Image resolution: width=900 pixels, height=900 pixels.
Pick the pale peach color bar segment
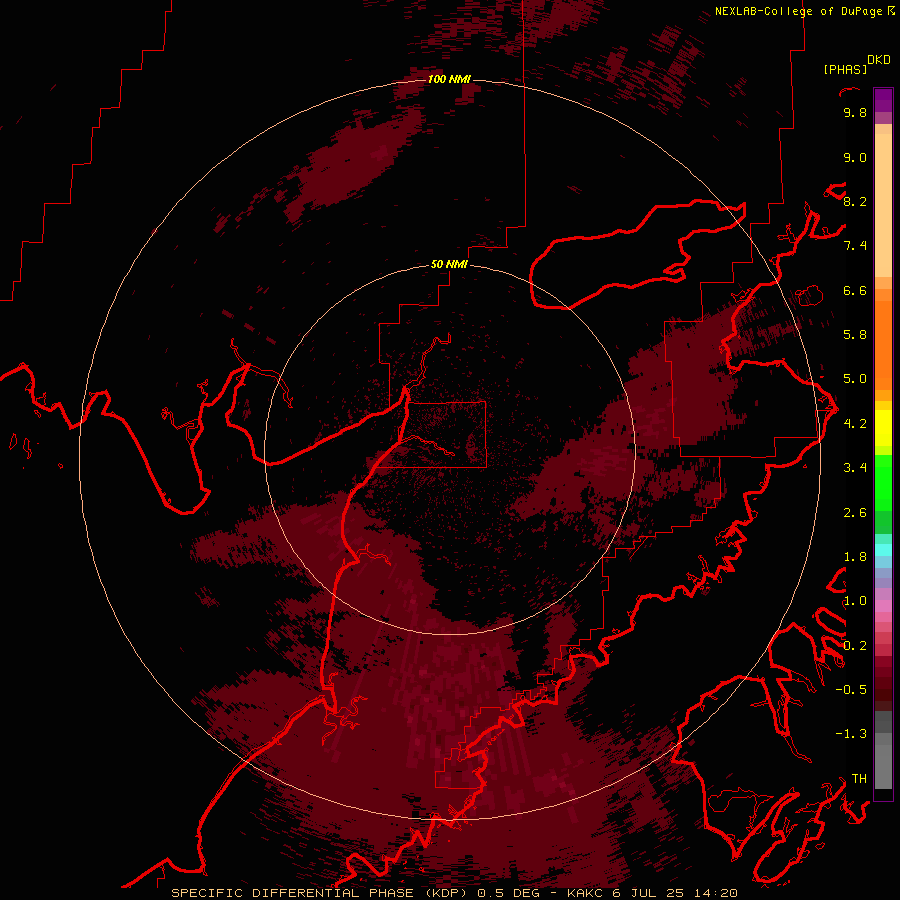coord(883,205)
